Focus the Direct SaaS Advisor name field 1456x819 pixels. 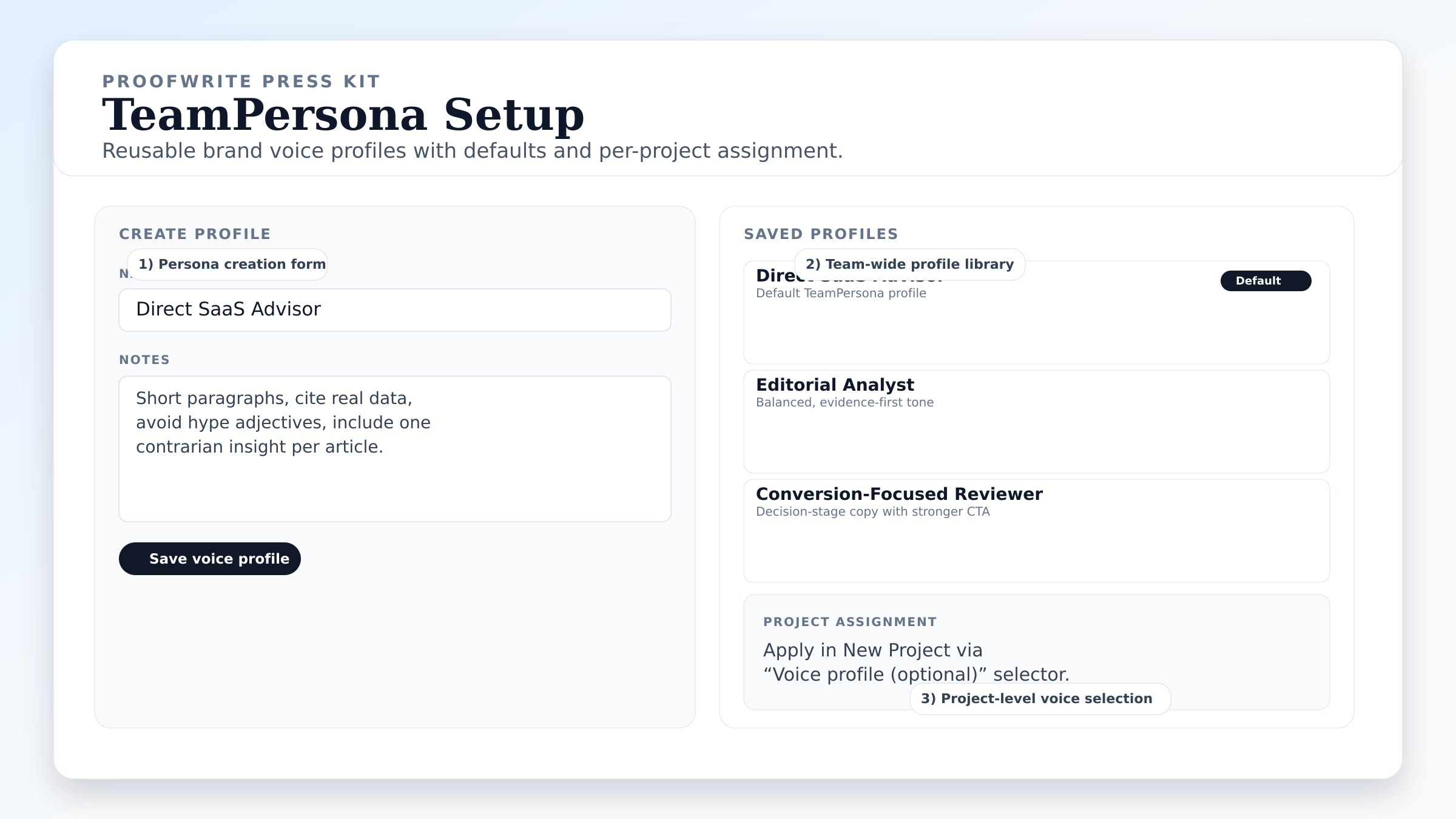click(x=394, y=310)
